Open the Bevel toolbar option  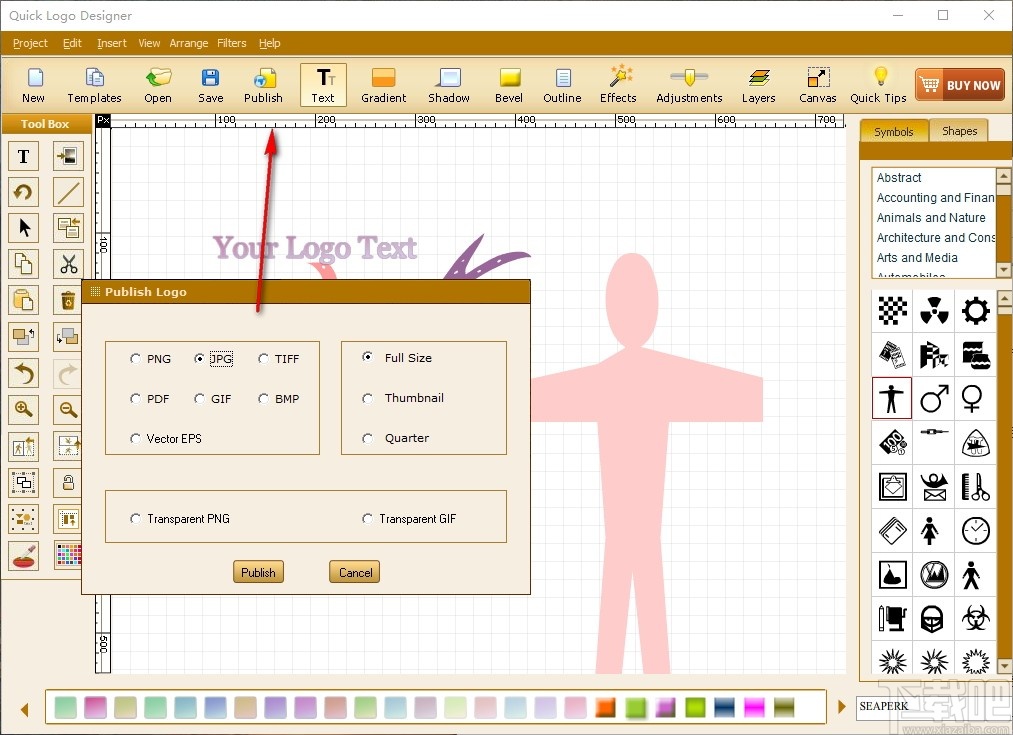(x=509, y=85)
